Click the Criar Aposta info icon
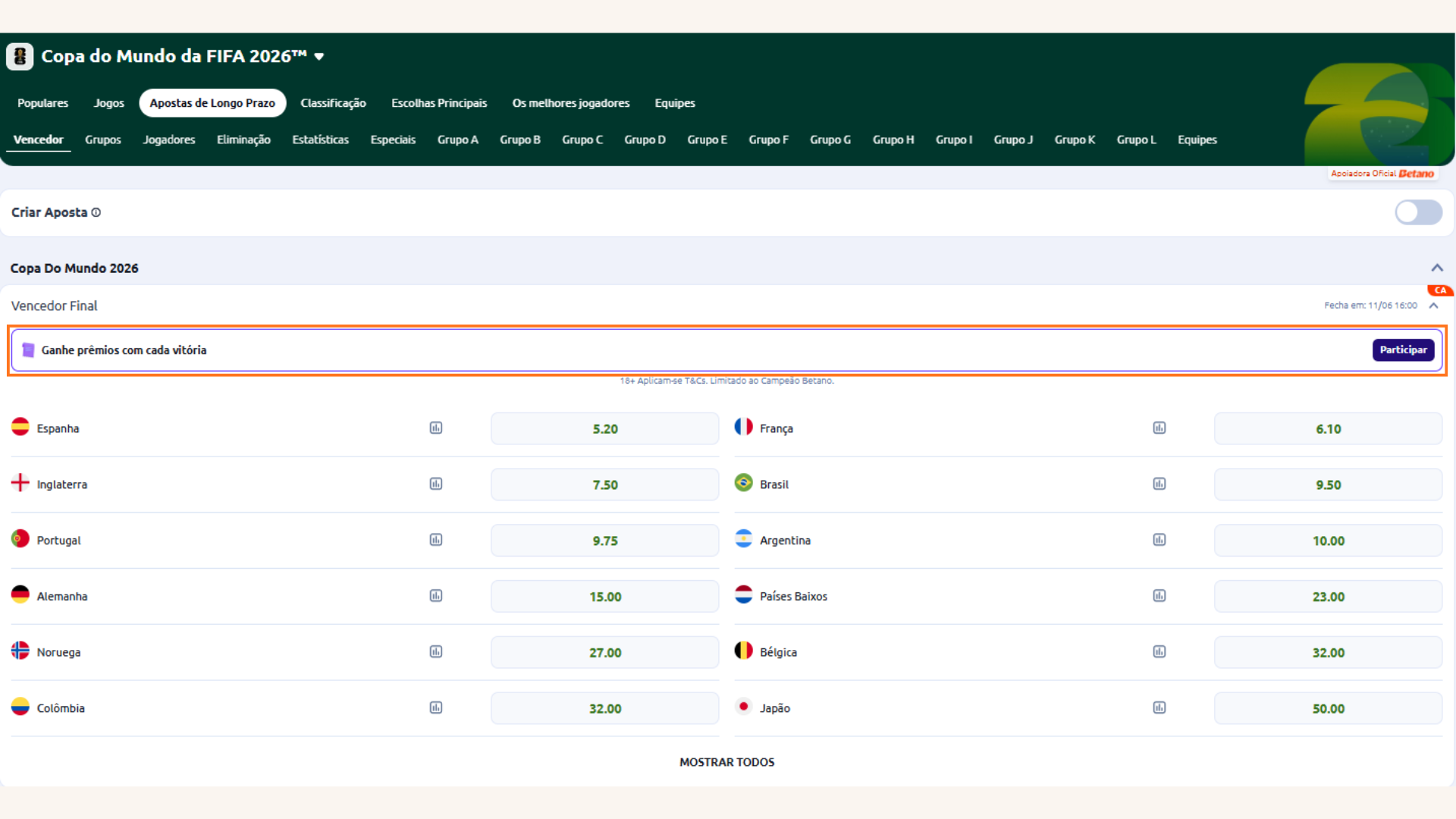This screenshot has height=819, width=1456. [96, 212]
